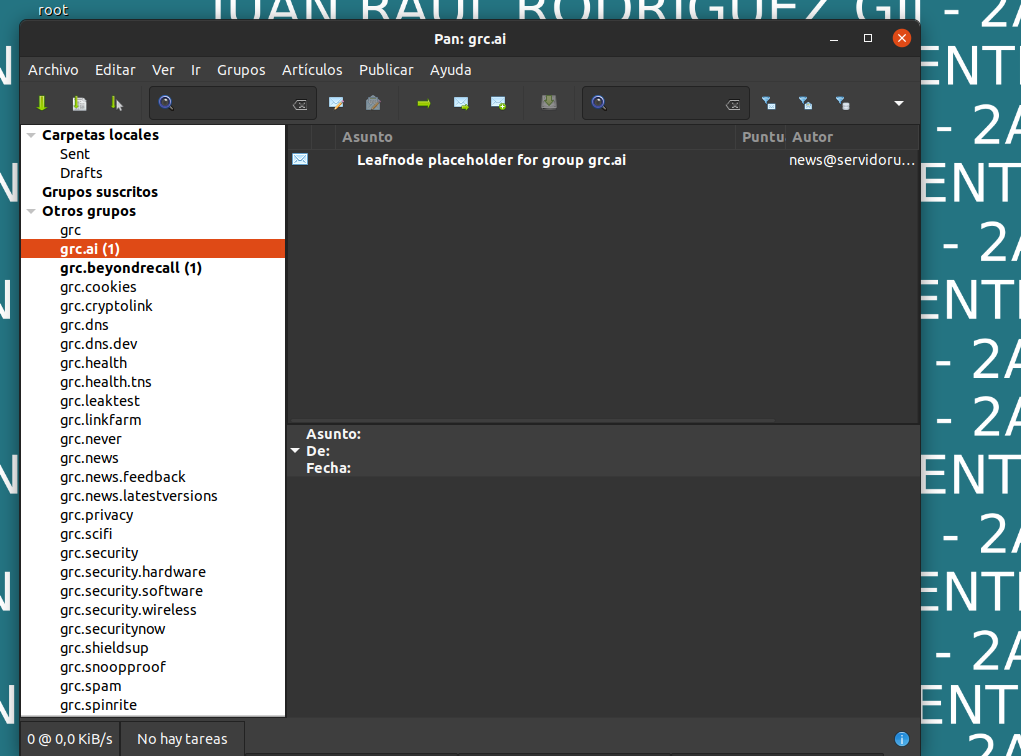The width and height of the screenshot is (1021, 756).
Task: Select the grc.news.latestversions group
Action: [139, 496]
